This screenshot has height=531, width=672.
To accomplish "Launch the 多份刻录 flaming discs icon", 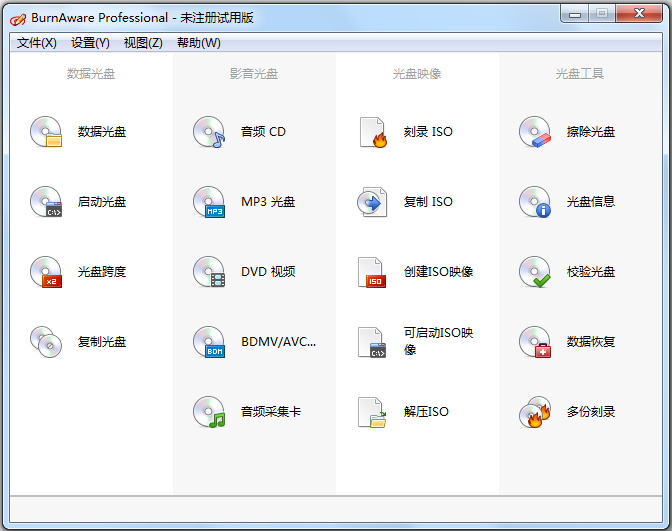I will tap(535, 411).
